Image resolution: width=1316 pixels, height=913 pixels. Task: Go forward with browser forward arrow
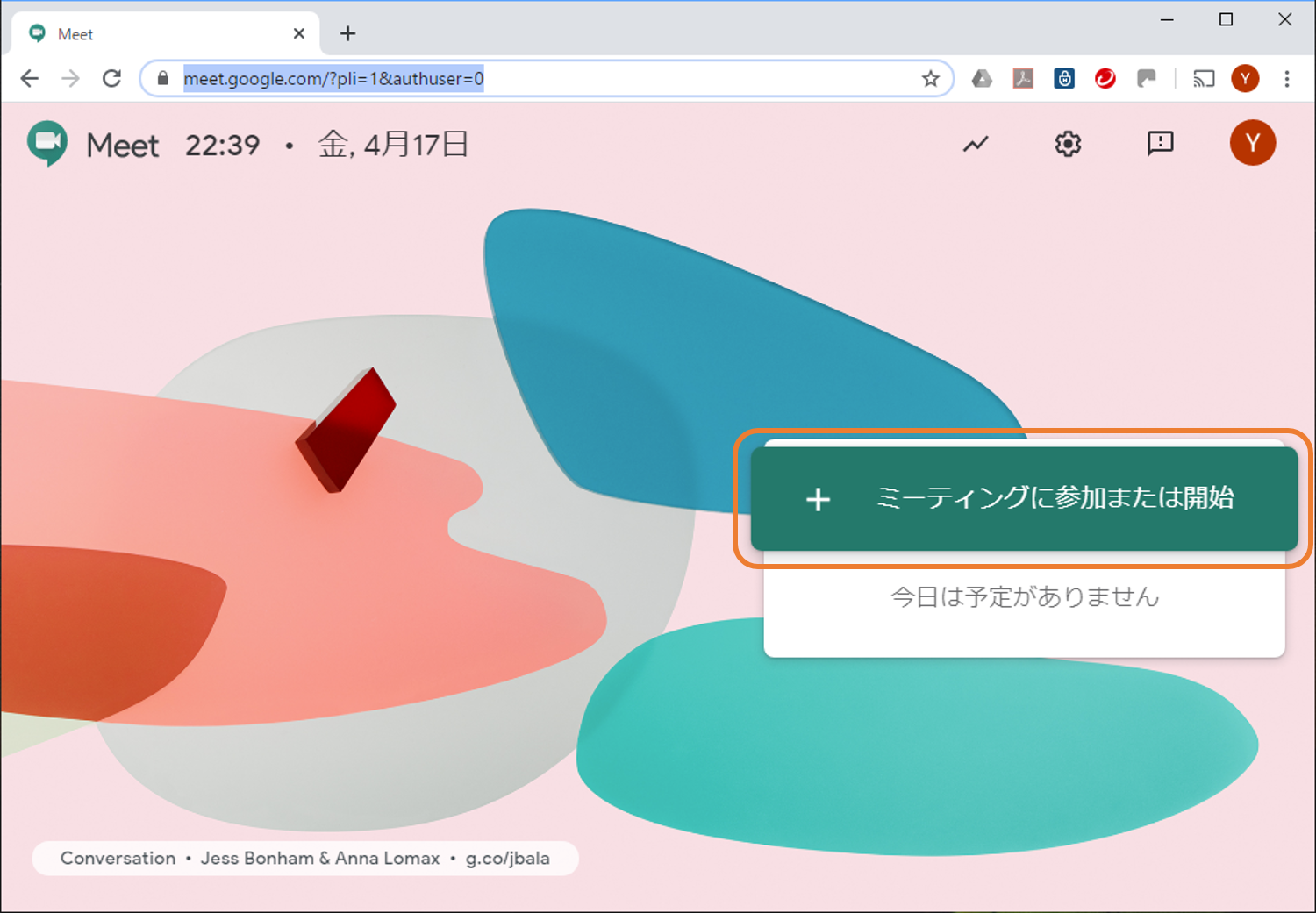(70, 79)
